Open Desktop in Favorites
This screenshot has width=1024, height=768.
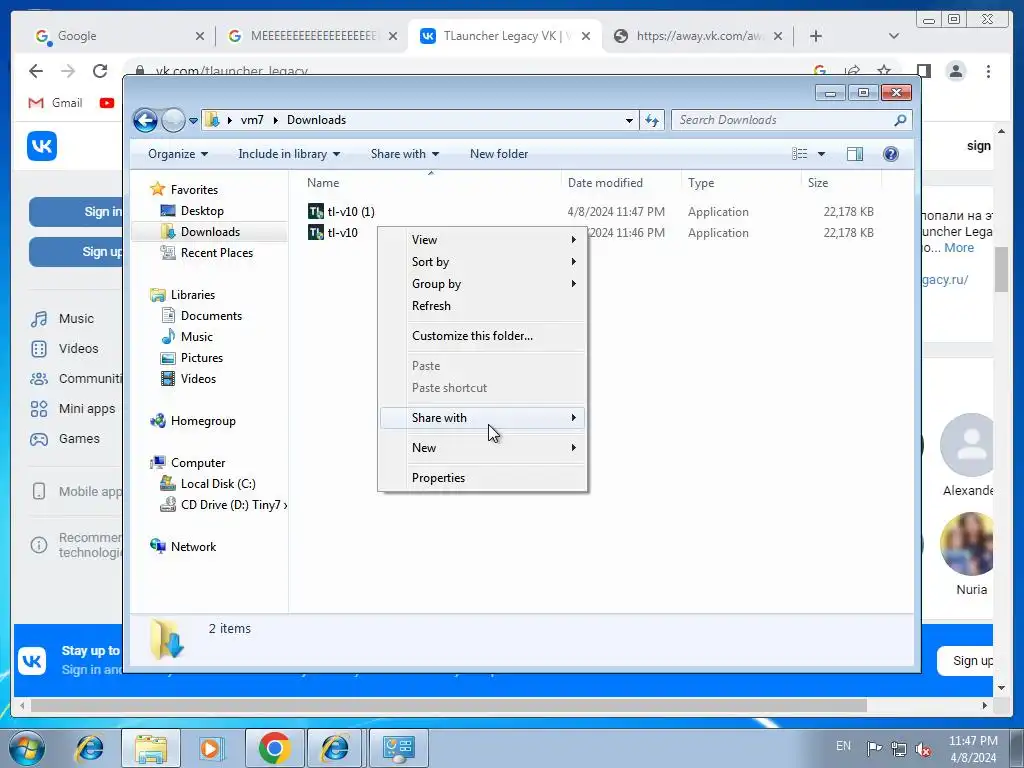[x=192, y=211]
